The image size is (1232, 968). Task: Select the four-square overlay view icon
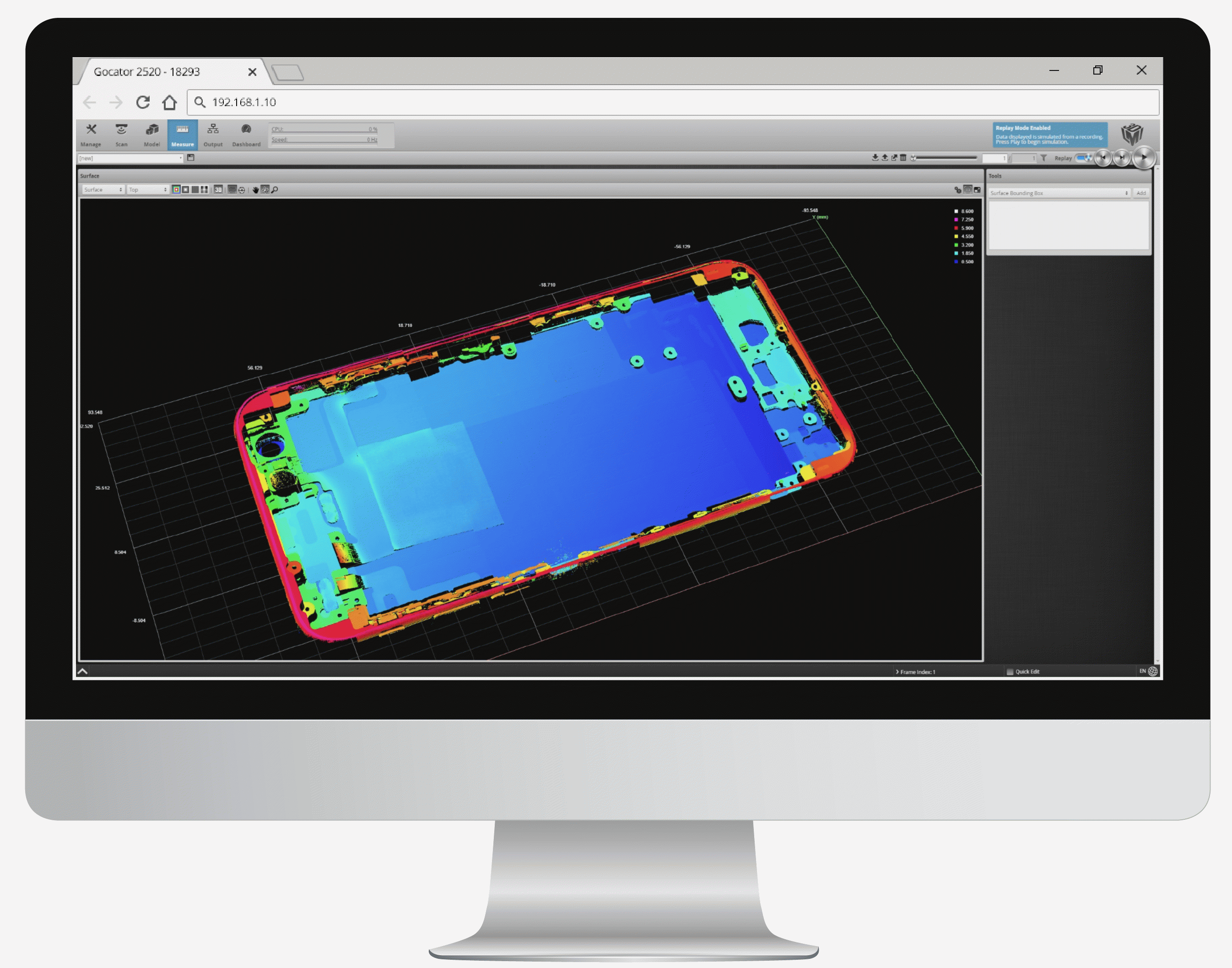point(204,190)
